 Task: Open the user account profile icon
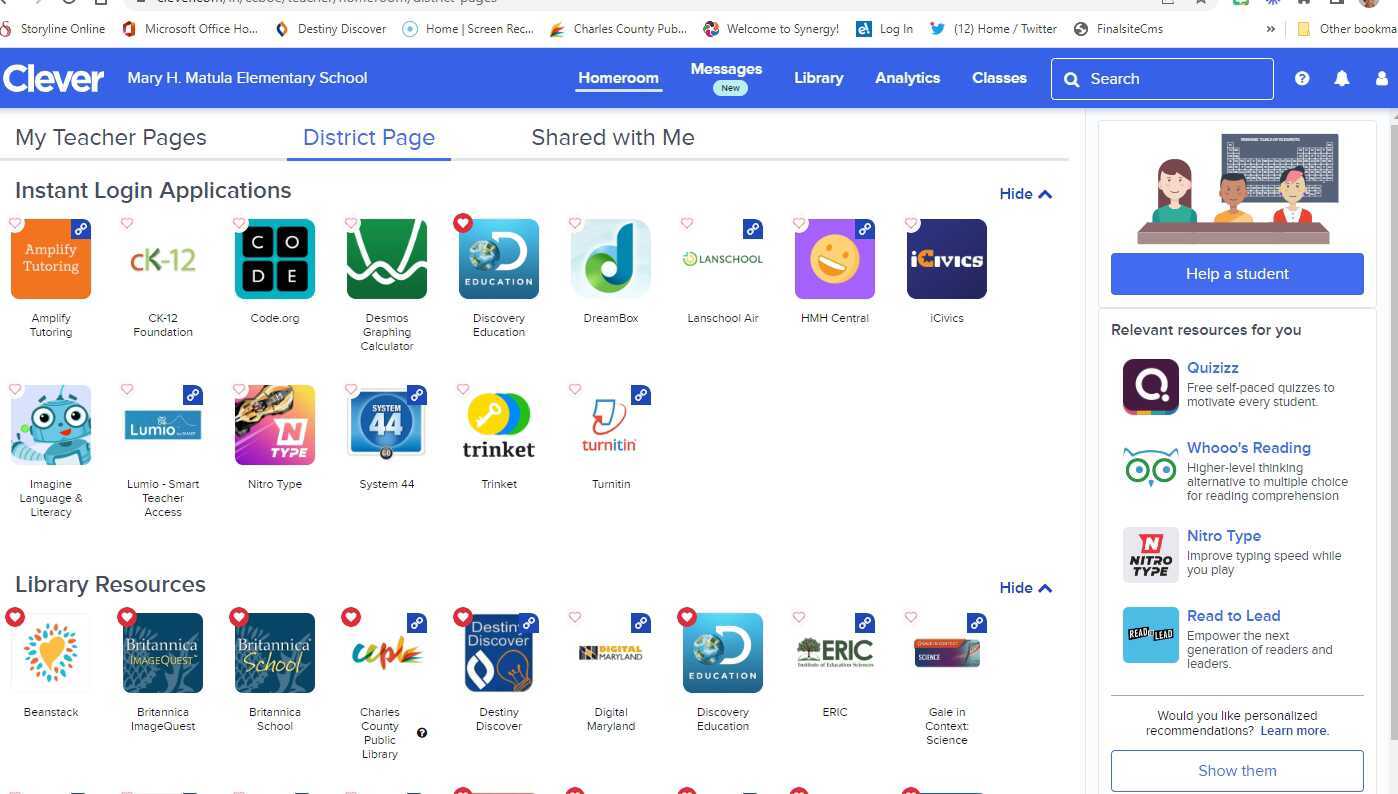(1383, 78)
